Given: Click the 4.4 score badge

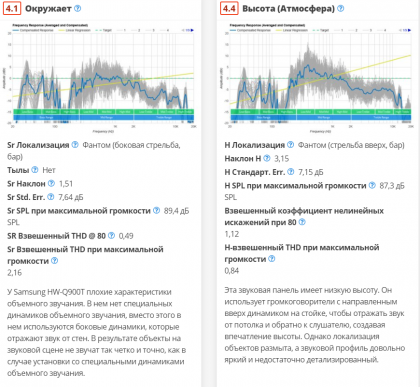Looking at the screenshot, I should pos(229,8).
